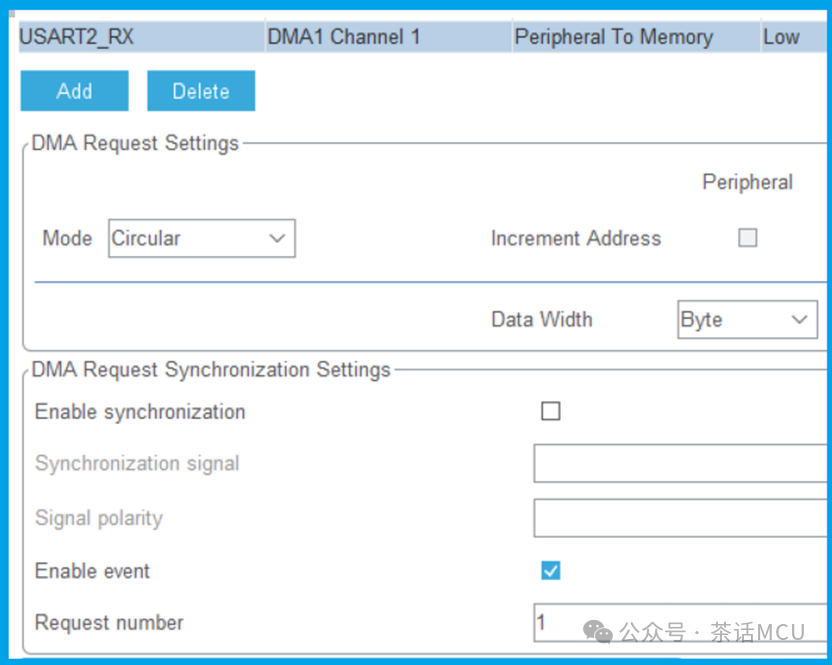Open the Mode dropdown showing Circular
Viewport: 832px width, 665px height.
tap(201, 238)
